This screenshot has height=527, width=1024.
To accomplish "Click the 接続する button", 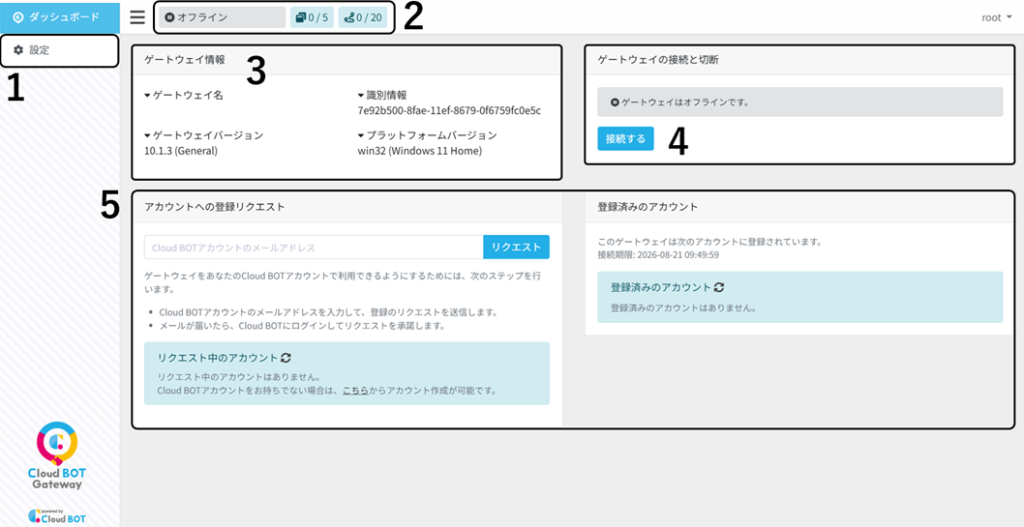I will tap(626, 138).
